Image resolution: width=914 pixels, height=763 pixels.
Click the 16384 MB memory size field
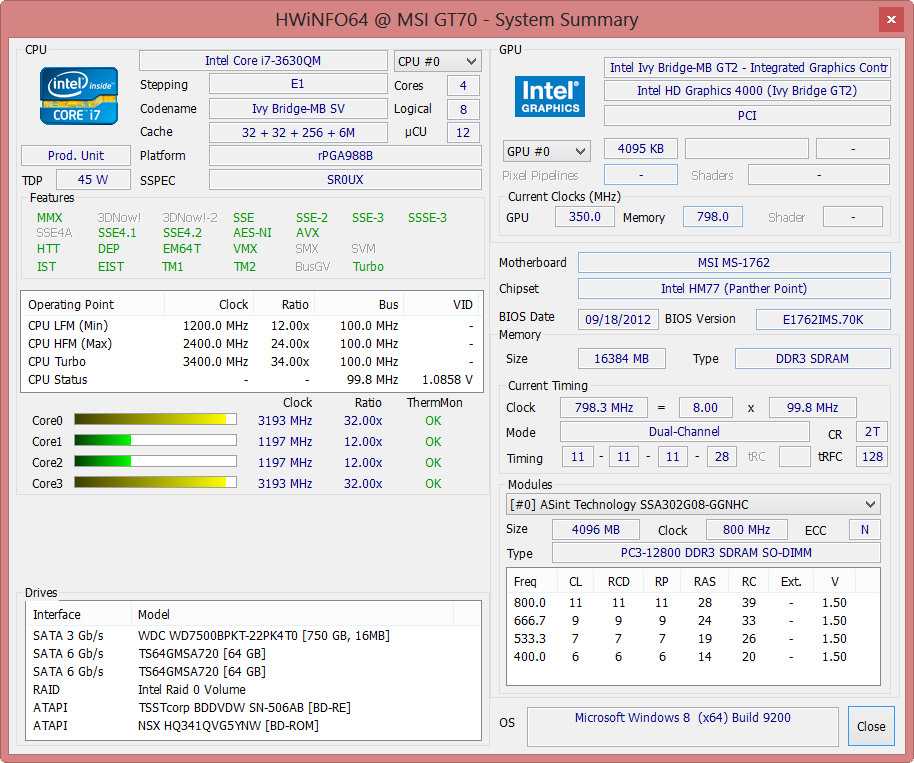click(621, 358)
